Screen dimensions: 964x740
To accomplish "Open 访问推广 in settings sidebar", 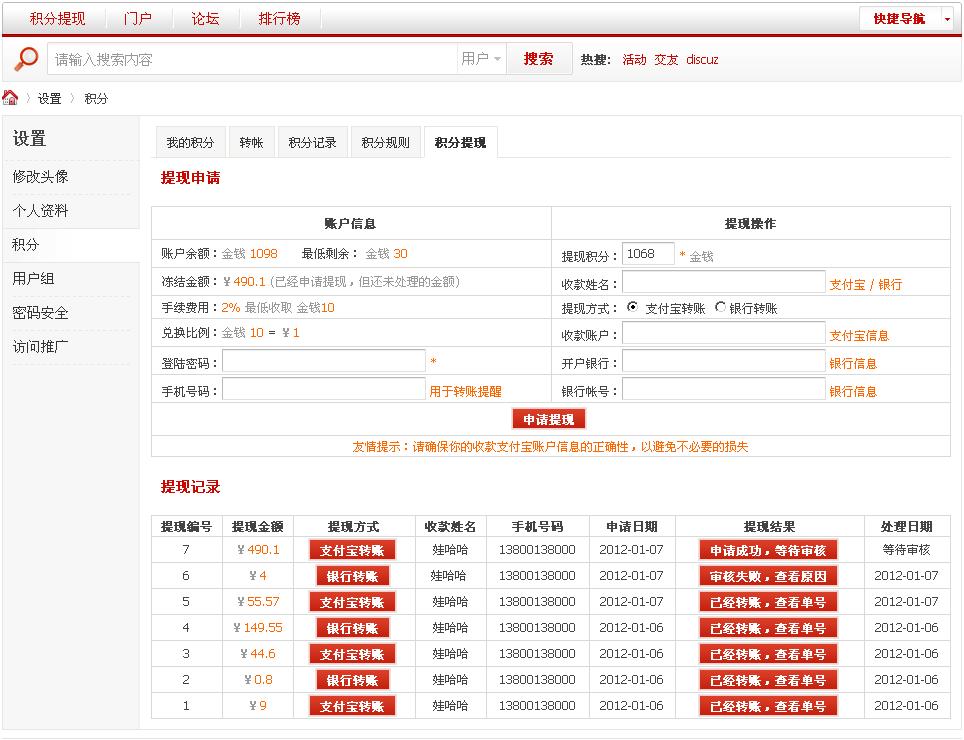I will point(41,347).
